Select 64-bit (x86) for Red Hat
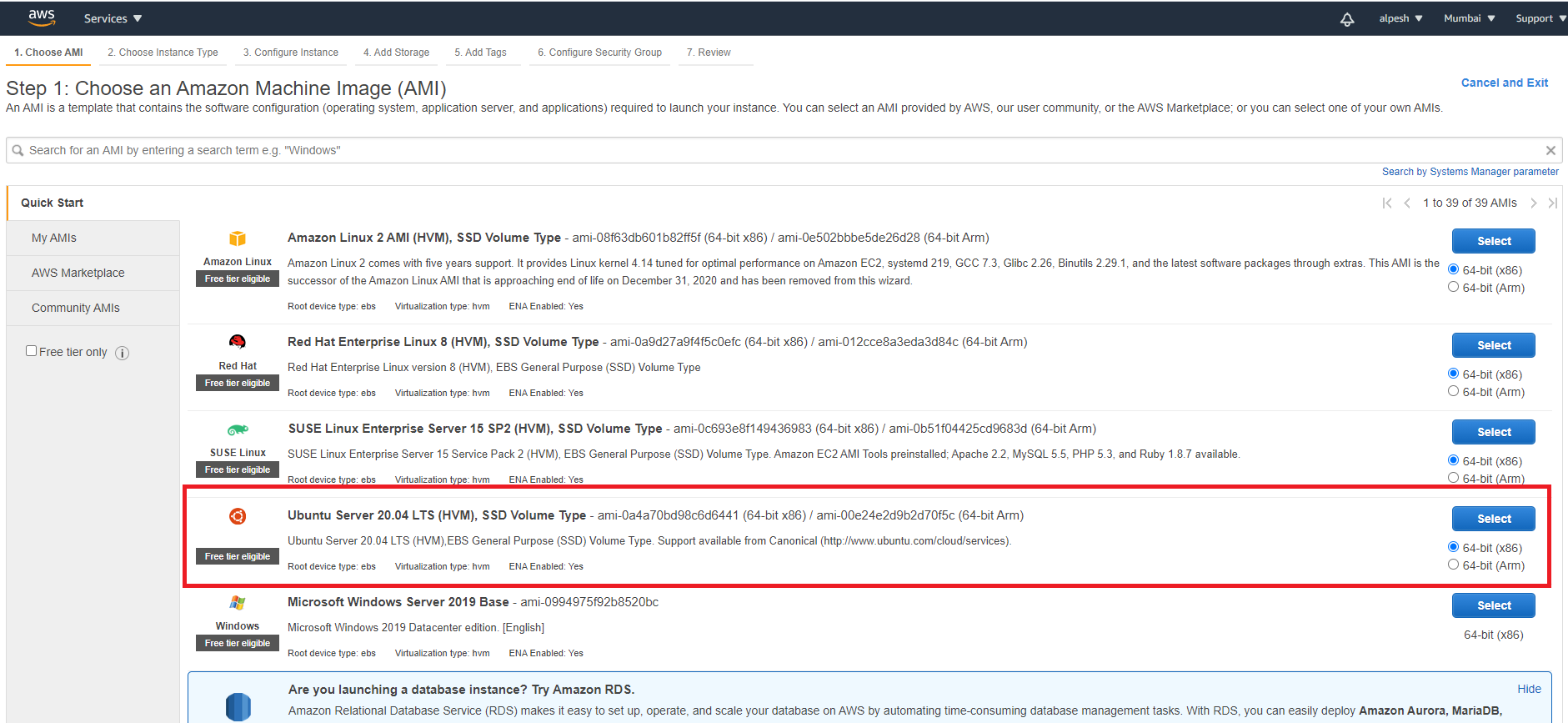1568x723 pixels. pyautogui.click(x=1454, y=374)
